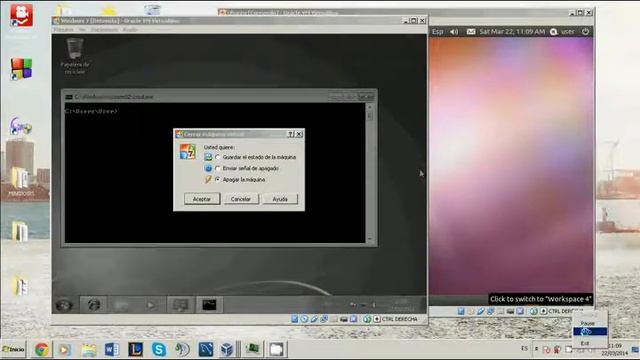Click the question mark help button in dialog title

pos(291,134)
